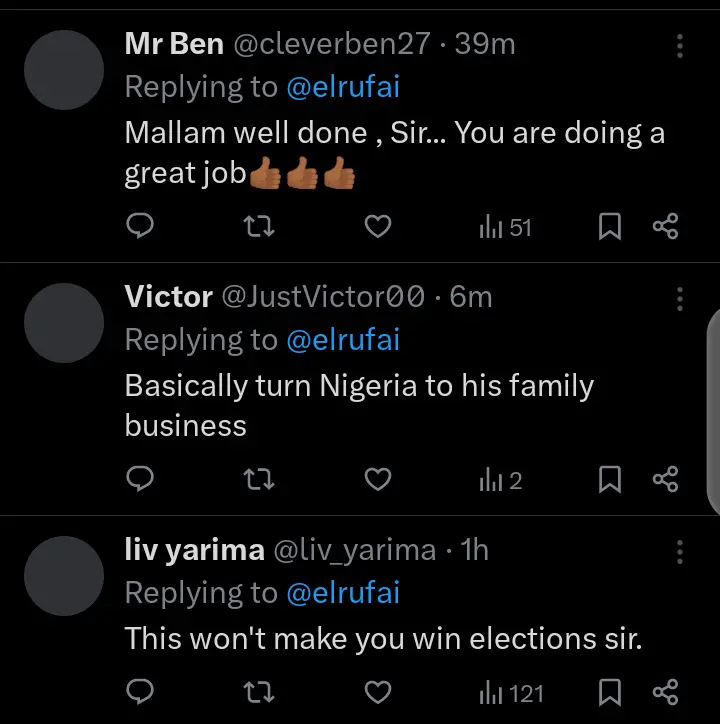Open @elrufai link in liv yarima's reply
720x724 pixels.
(343, 593)
